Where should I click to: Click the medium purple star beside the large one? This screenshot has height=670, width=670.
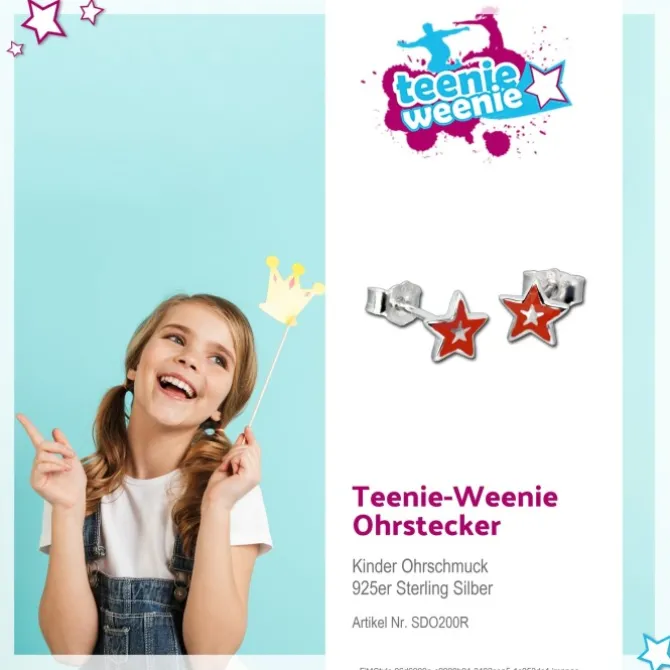click(x=91, y=12)
